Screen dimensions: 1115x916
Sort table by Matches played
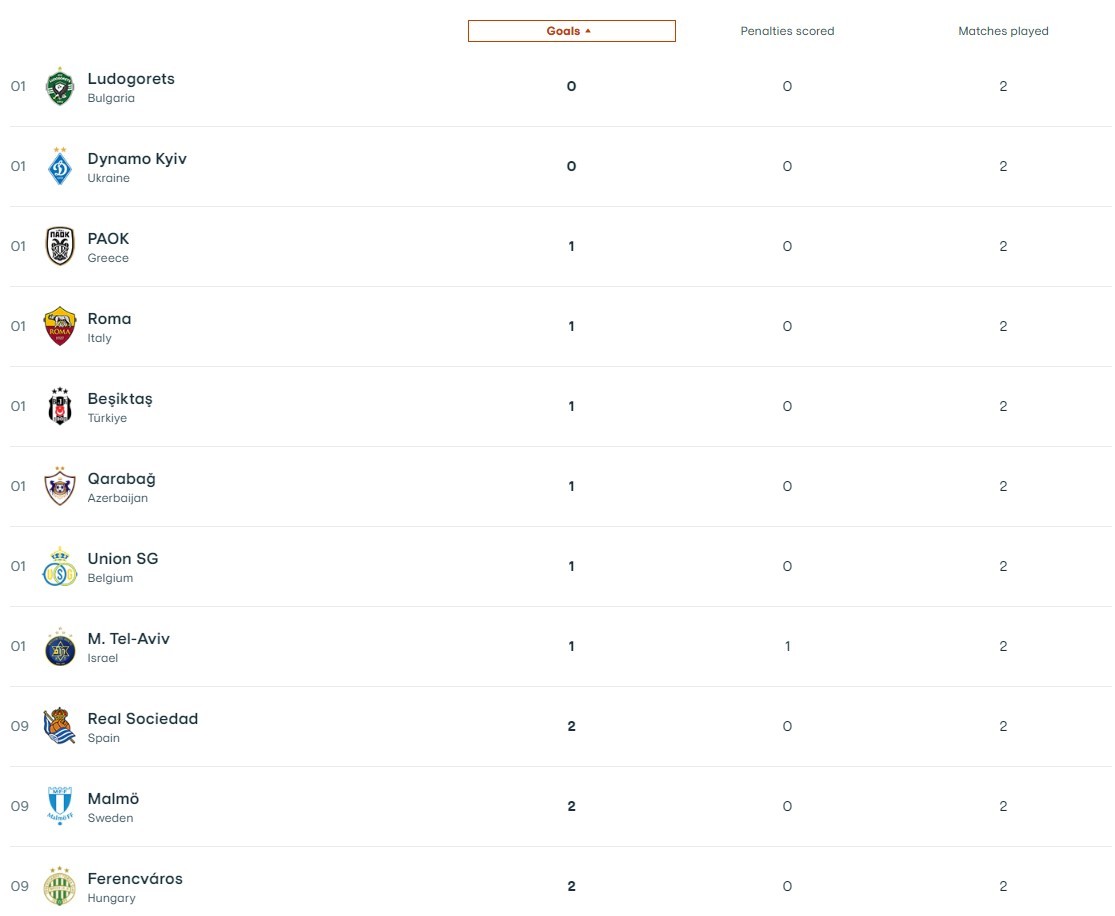click(1003, 31)
